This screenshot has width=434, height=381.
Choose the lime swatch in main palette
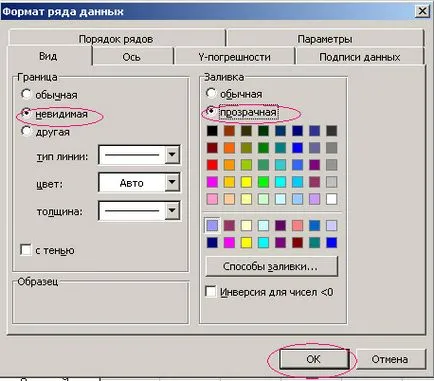pyautogui.click(x=246, y=165)
